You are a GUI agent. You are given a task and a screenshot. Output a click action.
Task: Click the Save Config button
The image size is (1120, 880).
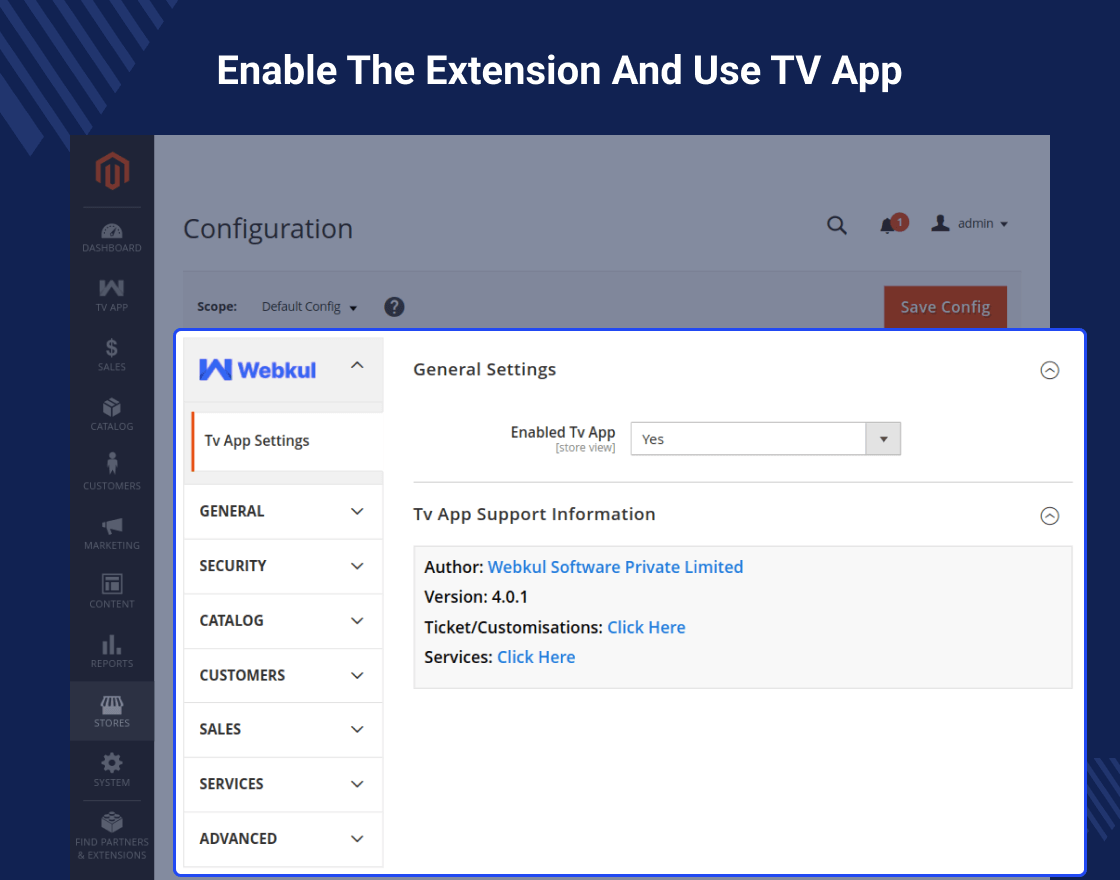pyautogui.click(x=945, y=307)
